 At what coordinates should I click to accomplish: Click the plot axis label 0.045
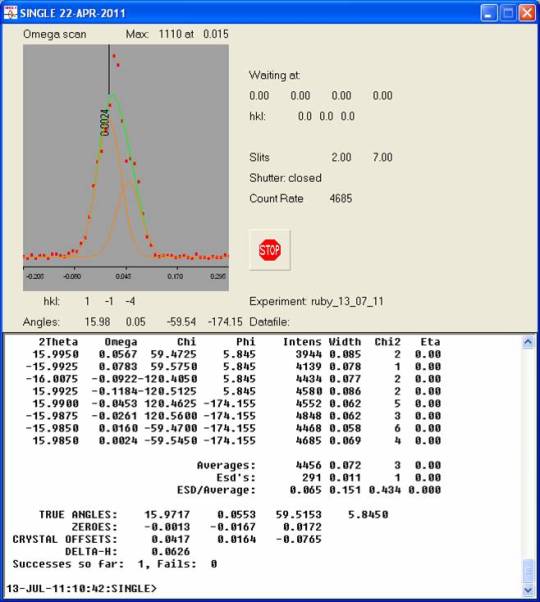(123, 276)
